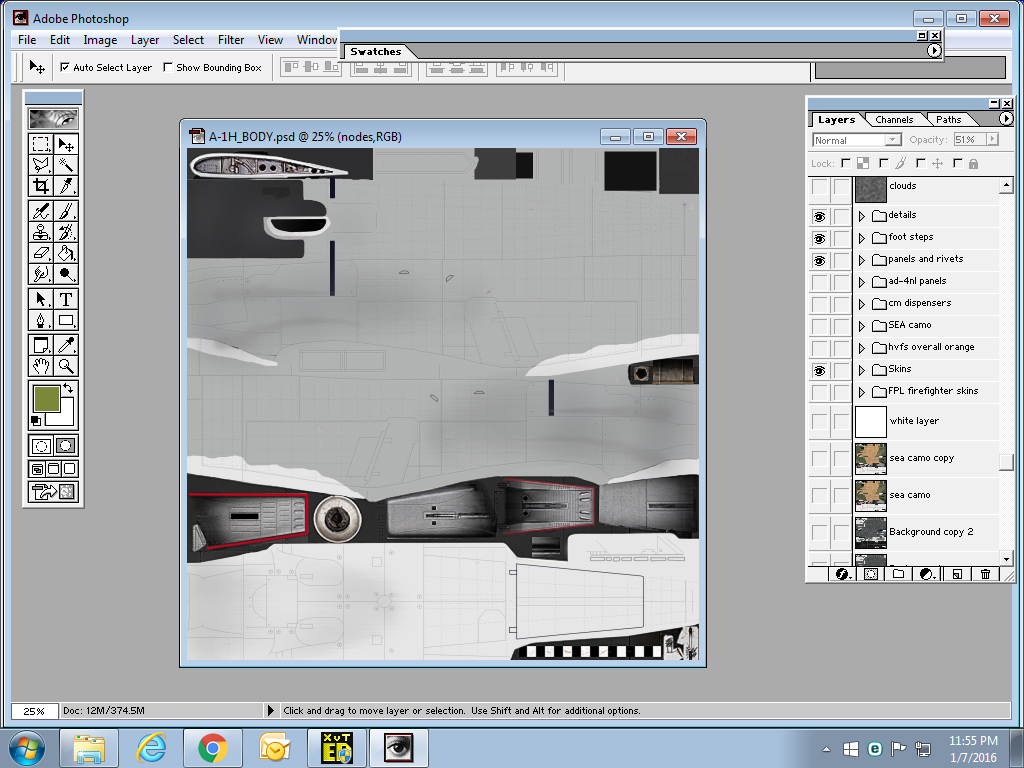Delete layer with the trash icon

[x=985, y=574]
